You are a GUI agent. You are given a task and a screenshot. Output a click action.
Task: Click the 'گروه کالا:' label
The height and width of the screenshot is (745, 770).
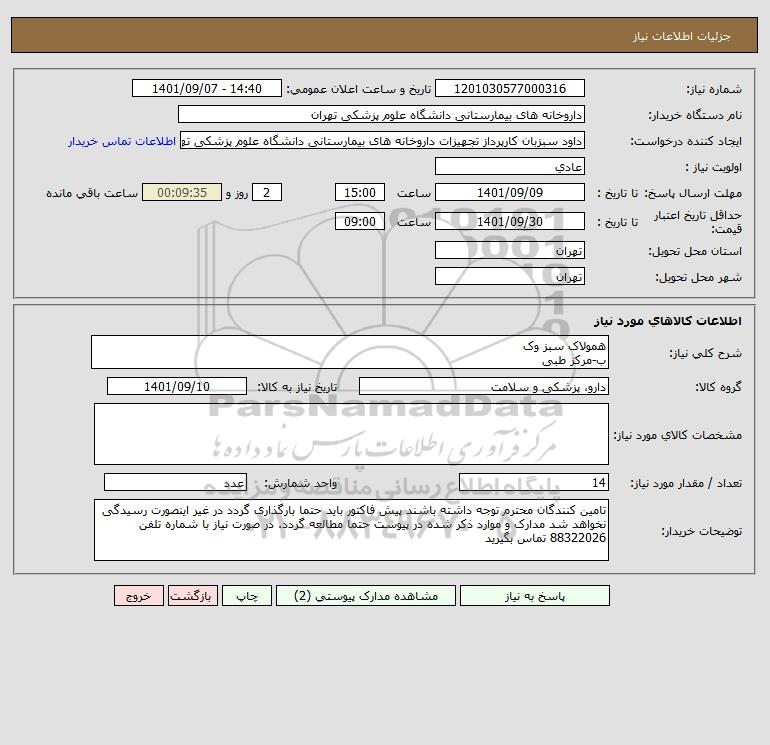718,387
